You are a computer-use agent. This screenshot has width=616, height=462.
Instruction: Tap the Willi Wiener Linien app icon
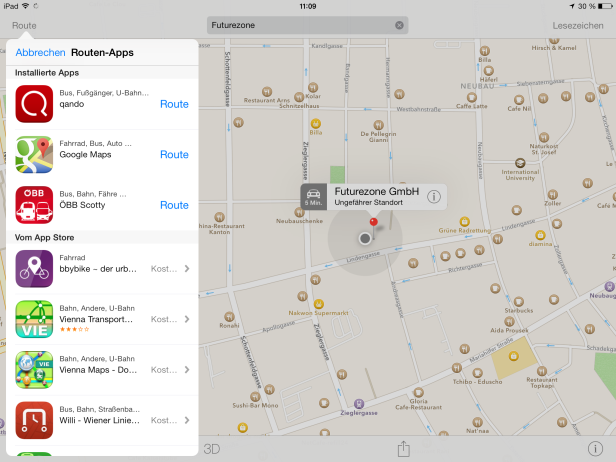[x=34, y=420]
